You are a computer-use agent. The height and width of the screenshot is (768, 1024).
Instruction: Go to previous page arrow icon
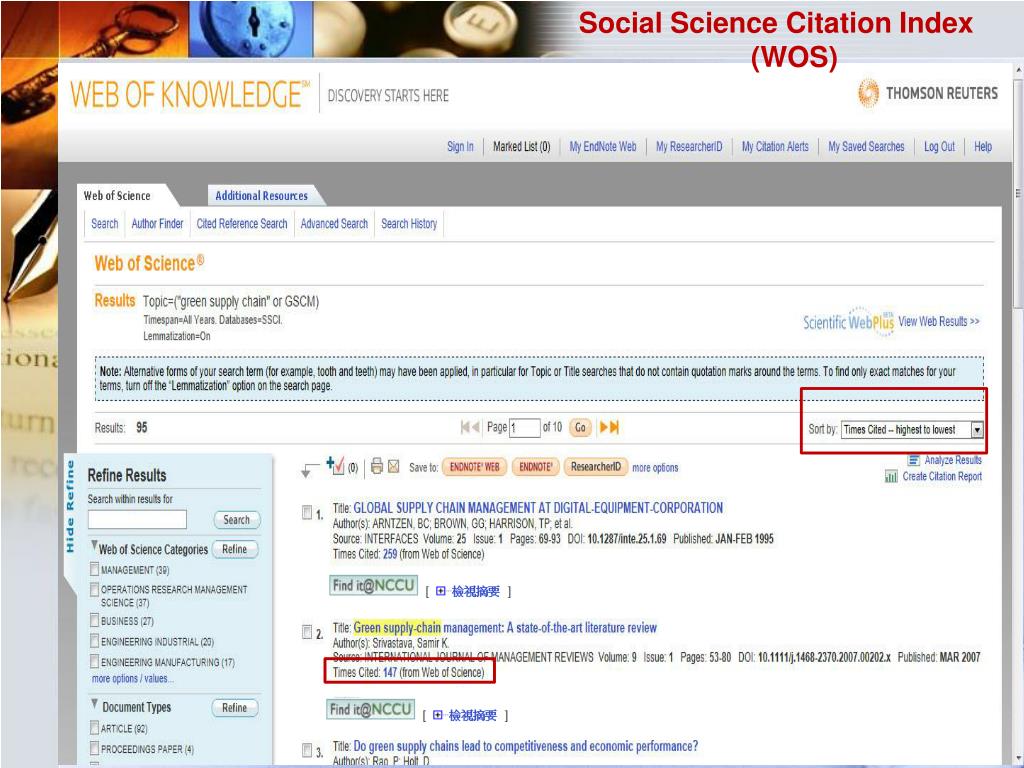475,427
